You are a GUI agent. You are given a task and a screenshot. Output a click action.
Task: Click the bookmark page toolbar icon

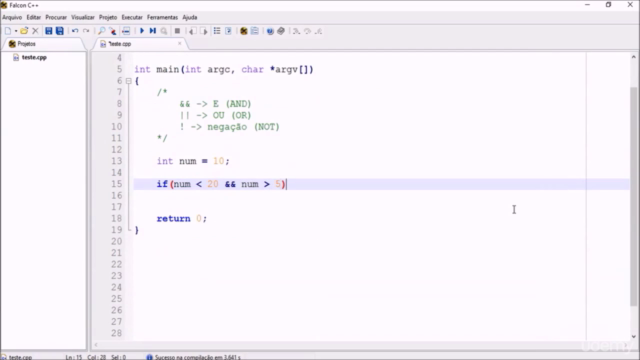tap(229, 31)
